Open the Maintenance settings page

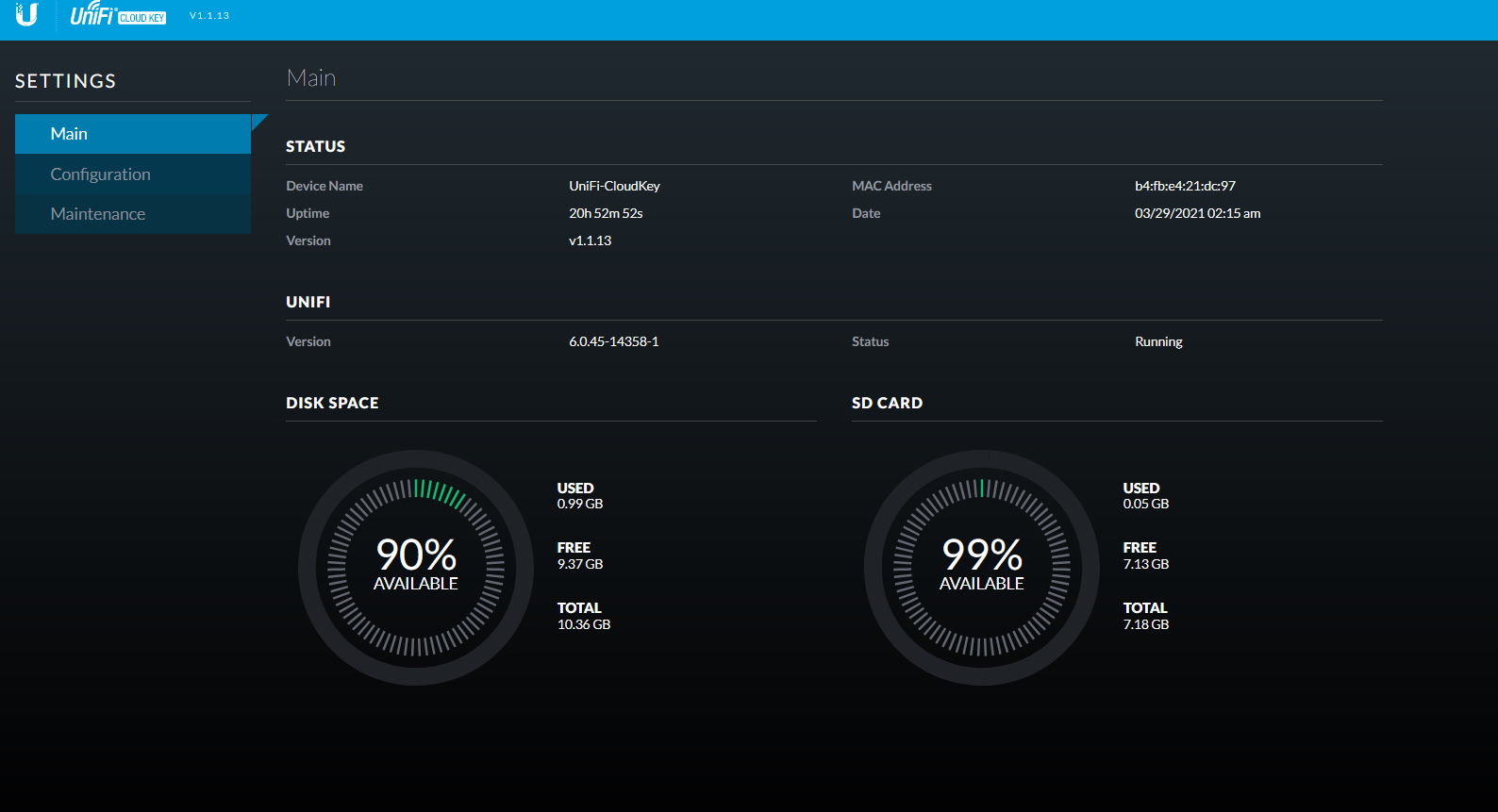coord(133,214)
